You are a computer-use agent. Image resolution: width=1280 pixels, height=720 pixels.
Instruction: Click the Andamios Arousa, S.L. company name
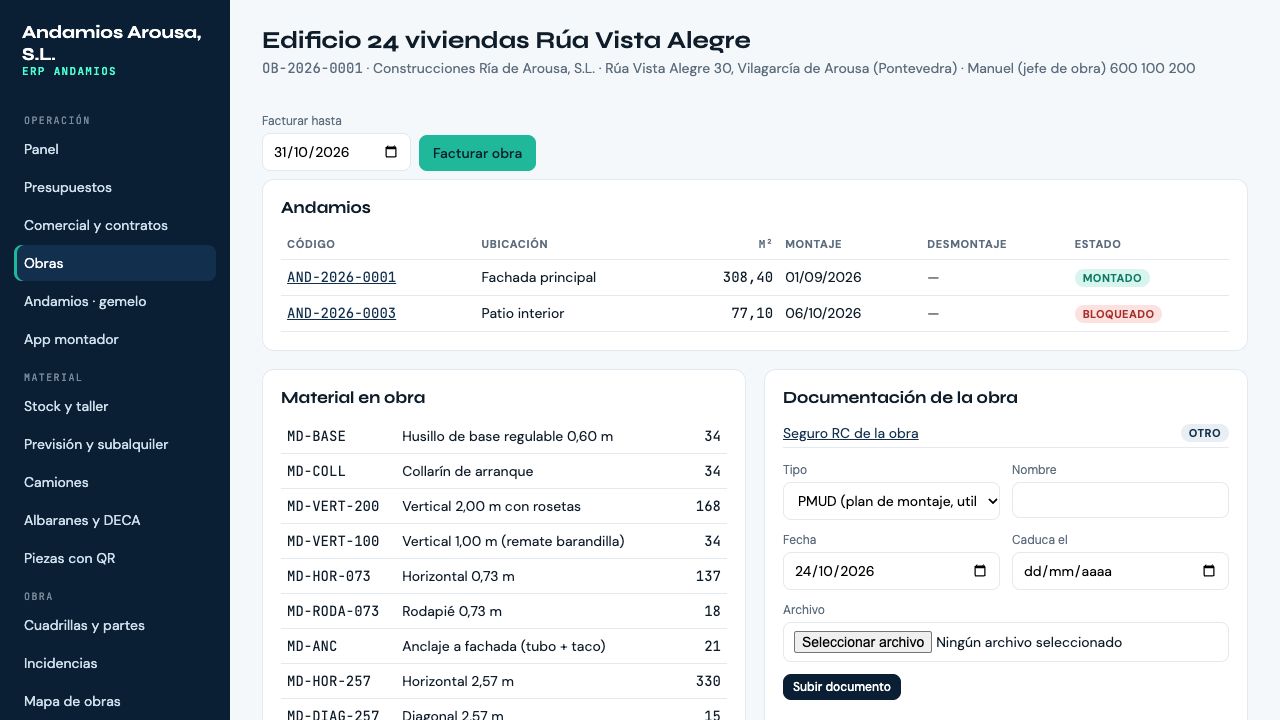click(x=112, y=43)
